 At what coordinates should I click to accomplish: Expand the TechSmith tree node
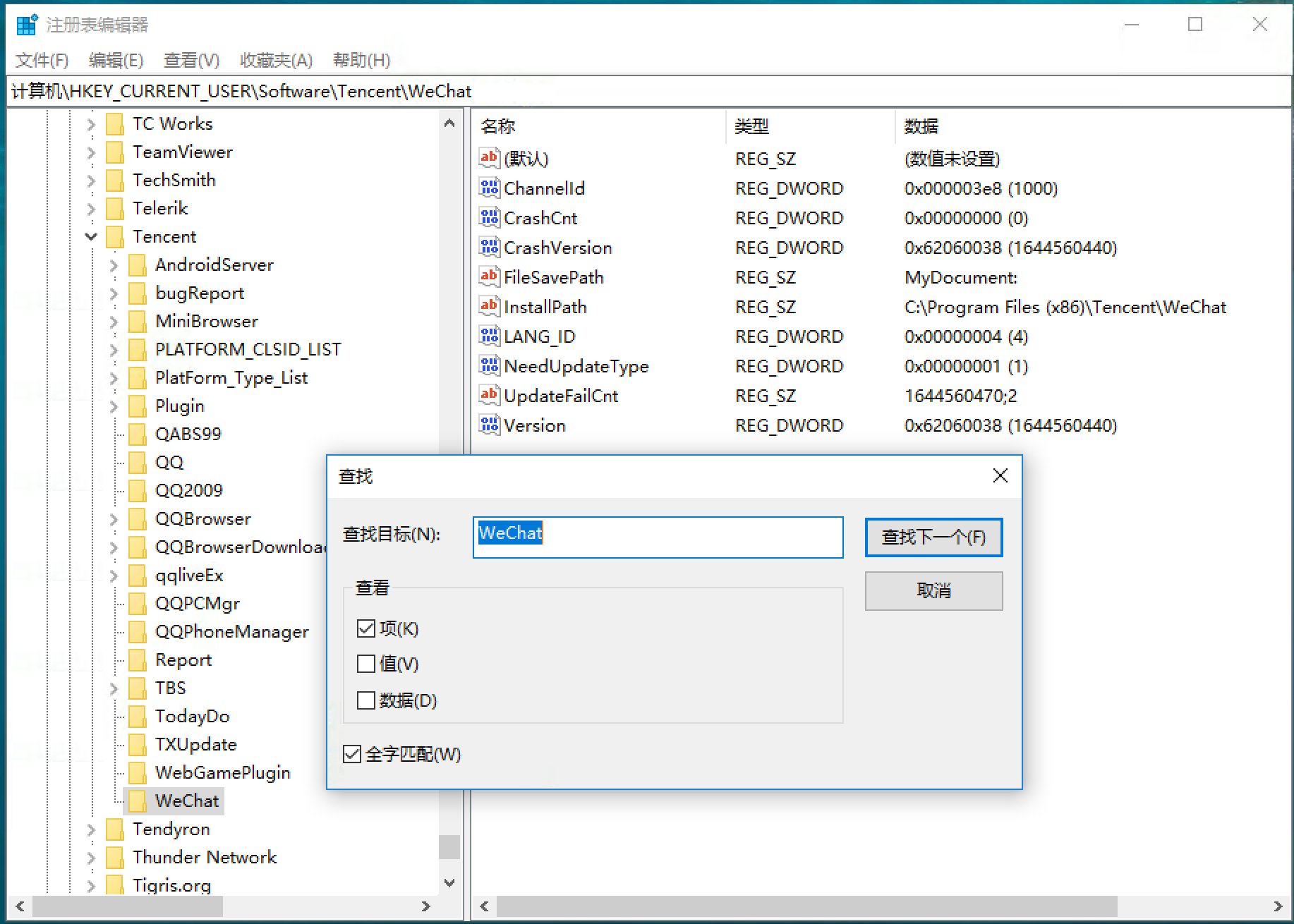point(91,181)
